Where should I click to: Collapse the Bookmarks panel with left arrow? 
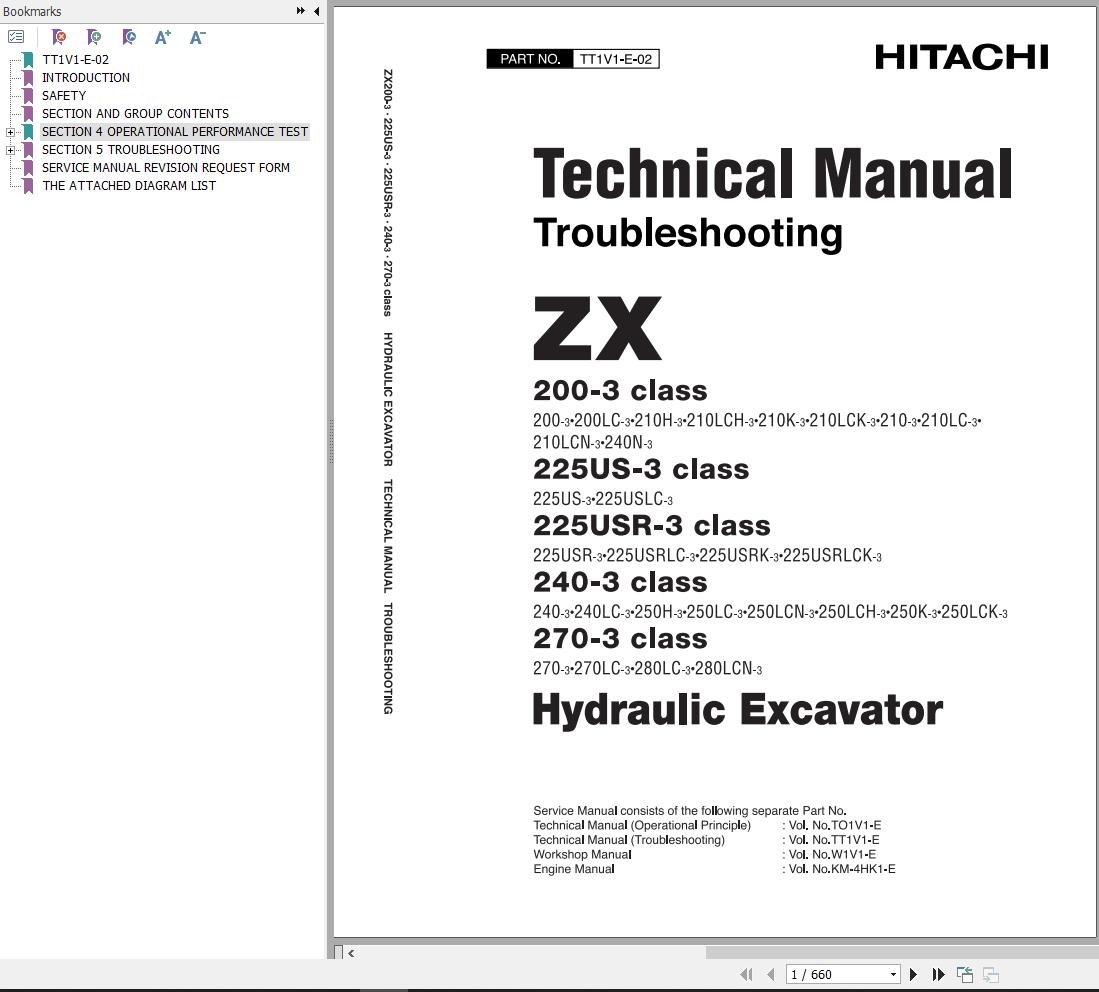pyautogui.click(x=317, y=11)
